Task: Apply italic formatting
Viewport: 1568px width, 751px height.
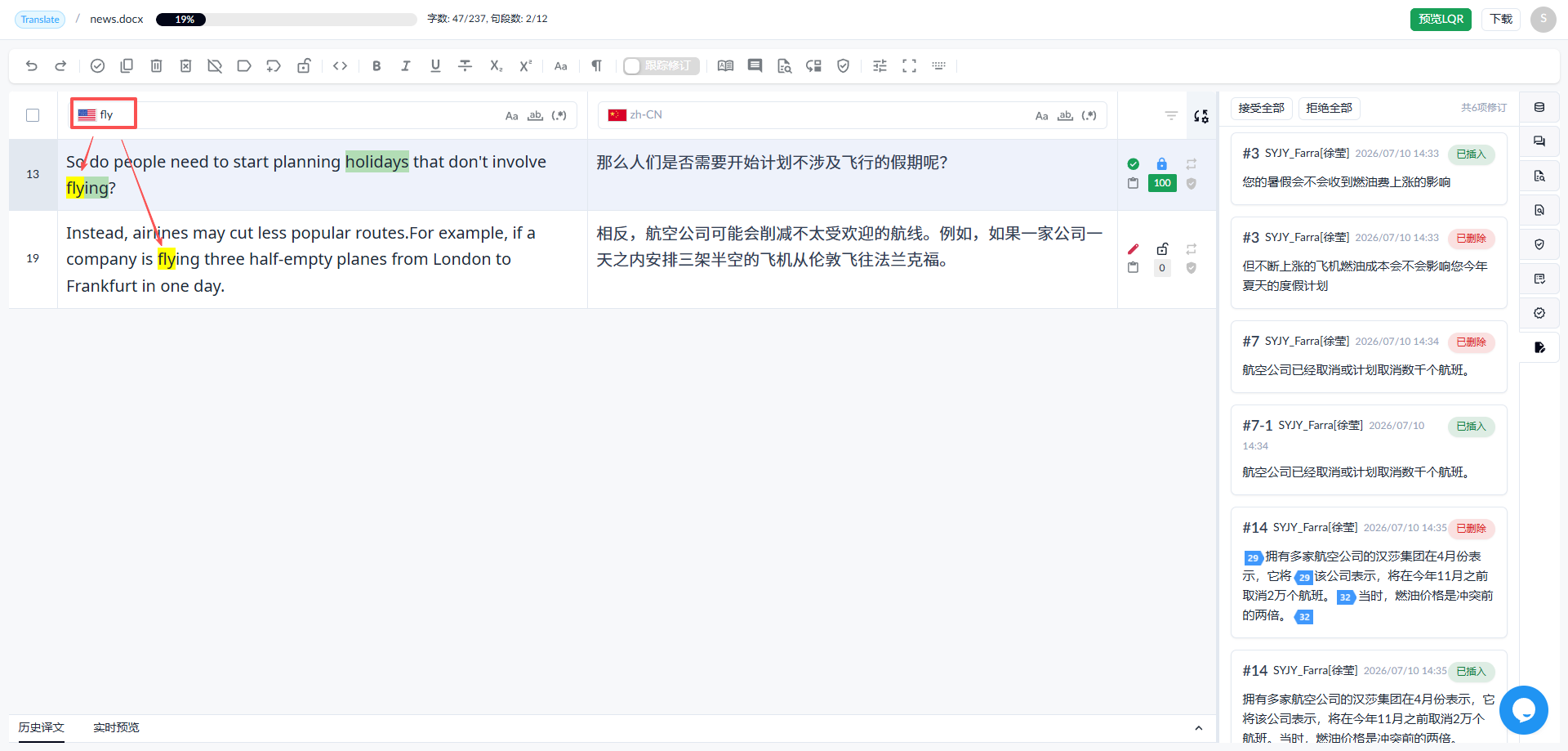Action: (406, 66)
